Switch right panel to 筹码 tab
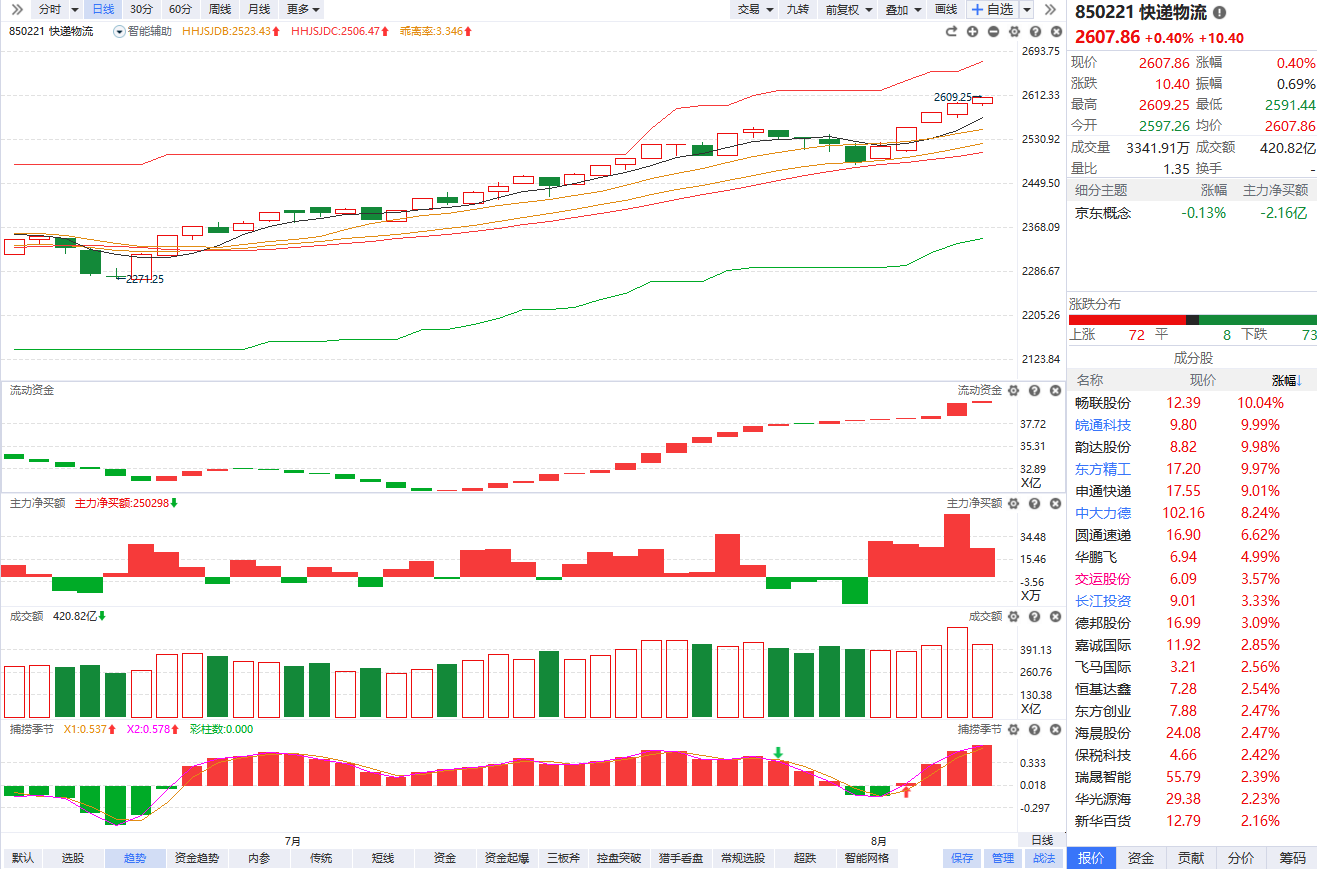 pos(1292,858)
